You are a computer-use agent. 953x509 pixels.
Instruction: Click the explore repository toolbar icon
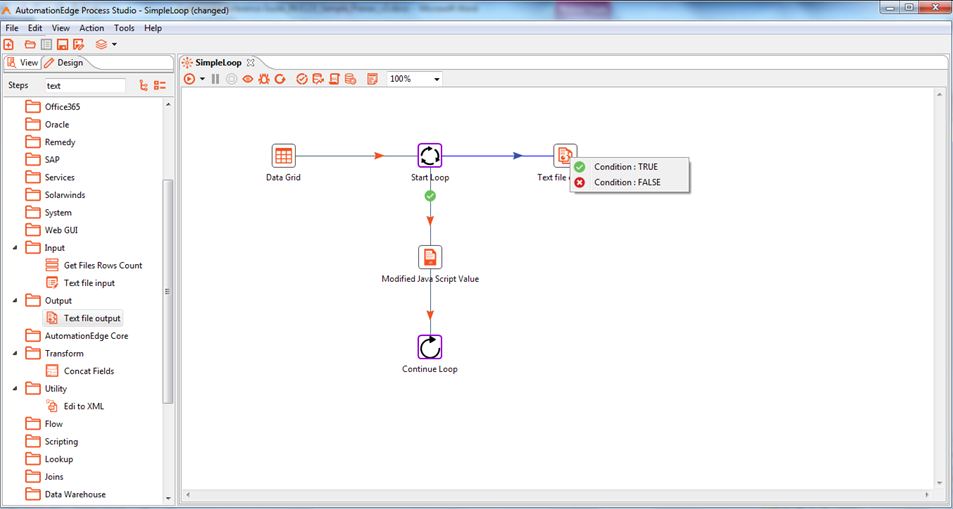[x=46, y=44]
